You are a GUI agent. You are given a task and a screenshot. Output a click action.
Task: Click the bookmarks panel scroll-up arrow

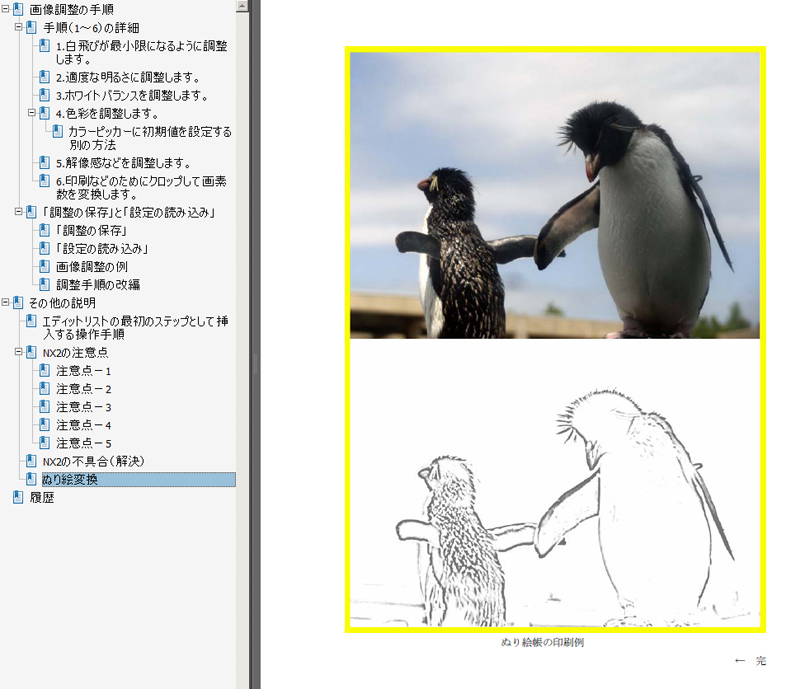pos(243,6)
